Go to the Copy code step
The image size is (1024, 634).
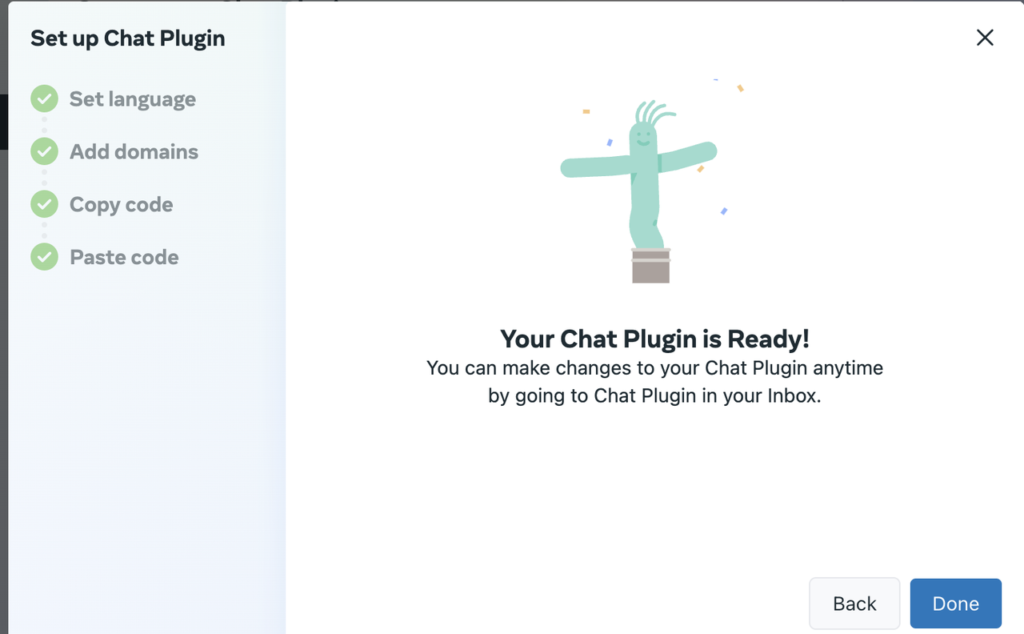click(x=121, y=204)
